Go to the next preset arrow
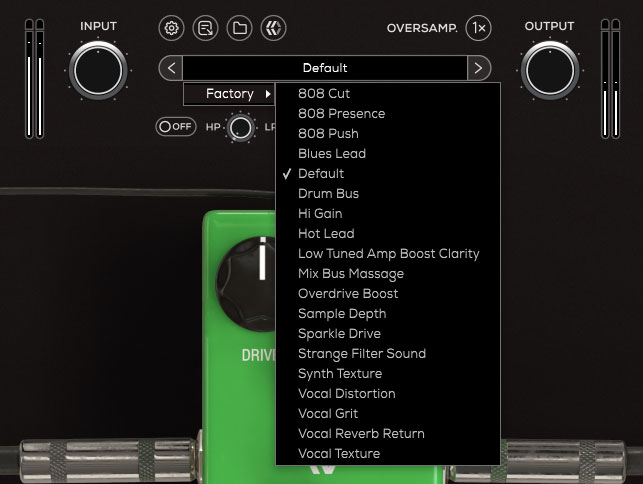 click(479, 68)
